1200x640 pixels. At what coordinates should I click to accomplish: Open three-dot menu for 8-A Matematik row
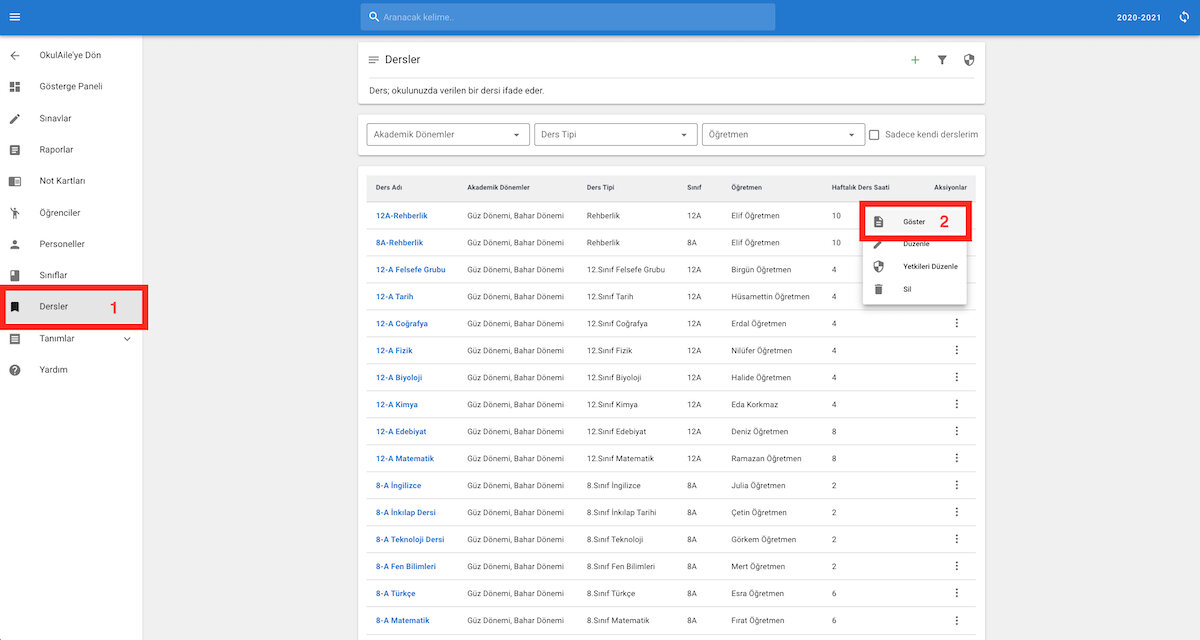tap(957, 620)
